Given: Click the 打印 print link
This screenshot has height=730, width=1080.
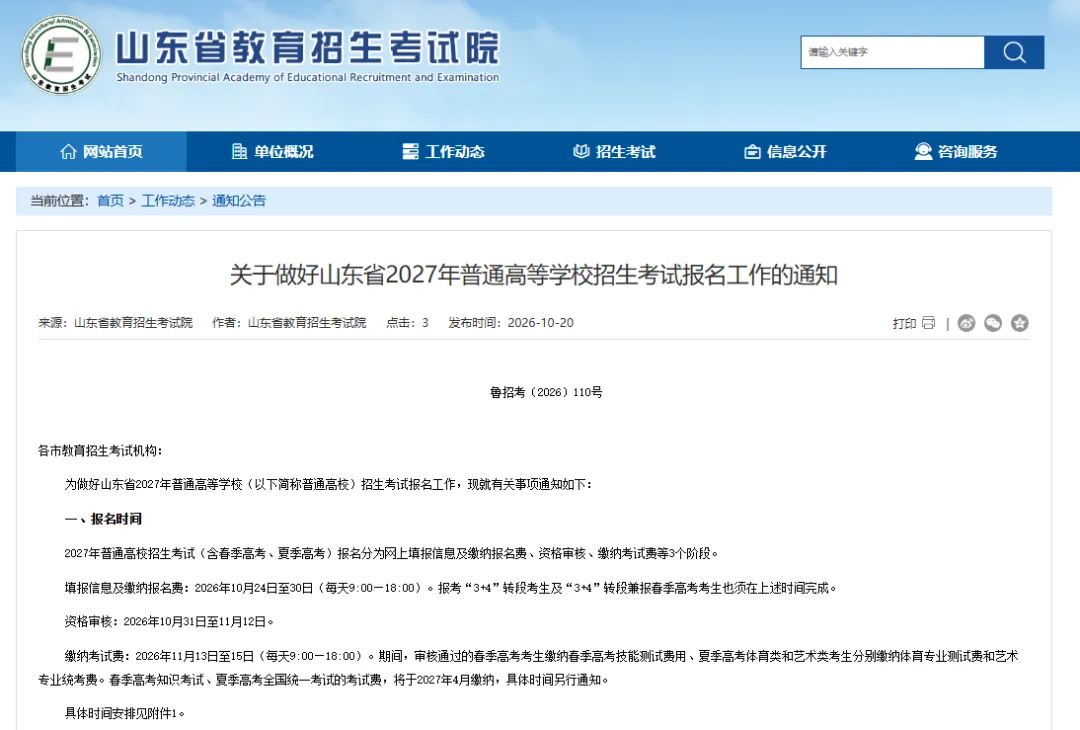Looking at the screenshot, I should (x=904, y=324).
